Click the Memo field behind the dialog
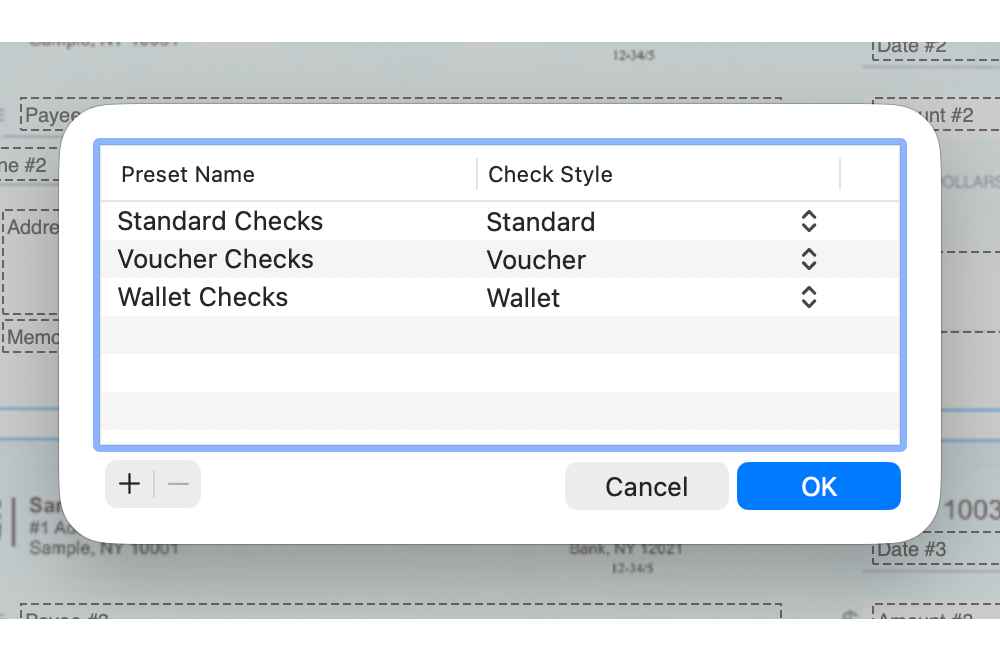 click(x=30, y=338)
